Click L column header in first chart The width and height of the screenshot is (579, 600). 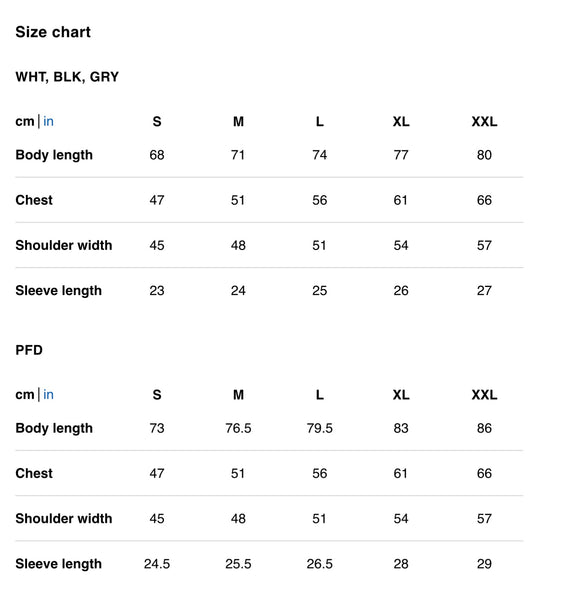coord(320,122)
